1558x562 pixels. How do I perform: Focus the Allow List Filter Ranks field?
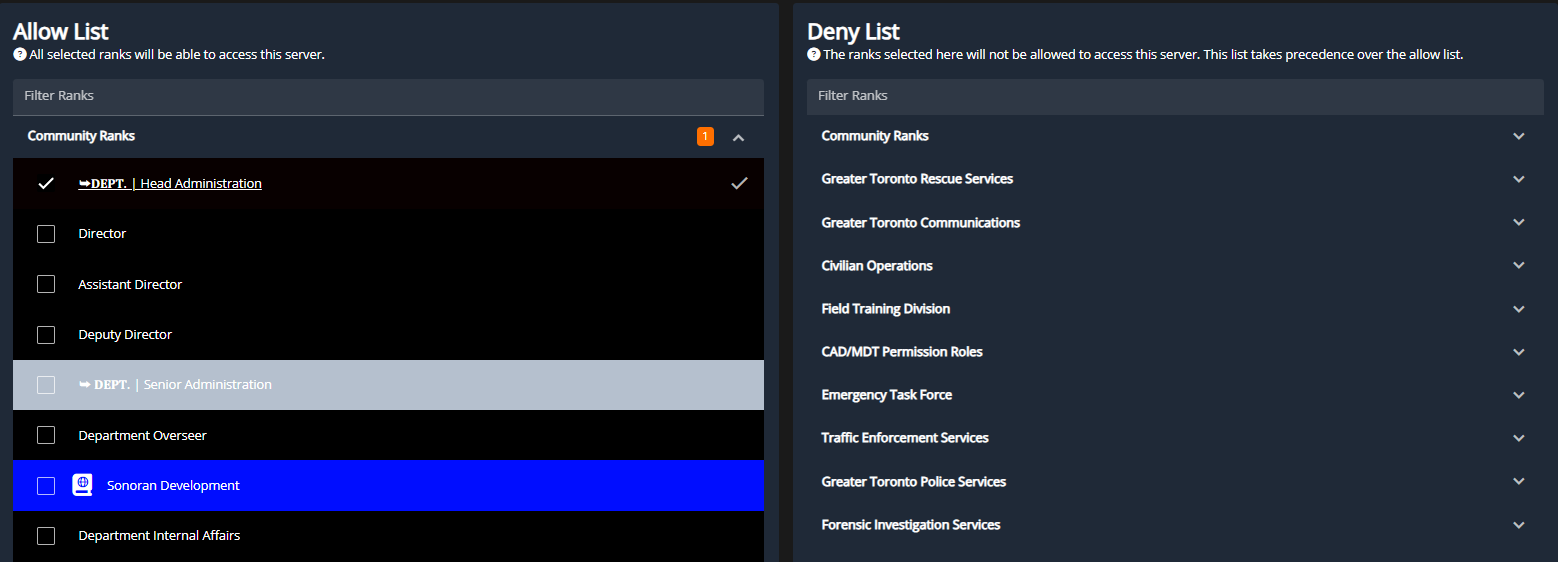point(388,96)
